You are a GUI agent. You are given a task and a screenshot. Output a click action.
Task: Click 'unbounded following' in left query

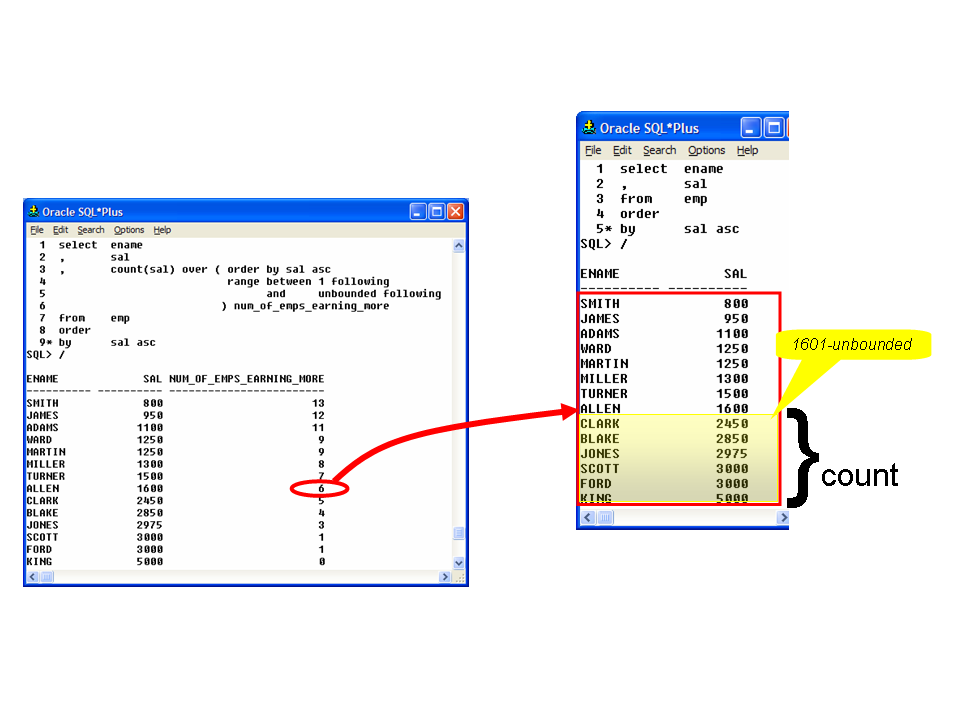click(x=380, y=294)
